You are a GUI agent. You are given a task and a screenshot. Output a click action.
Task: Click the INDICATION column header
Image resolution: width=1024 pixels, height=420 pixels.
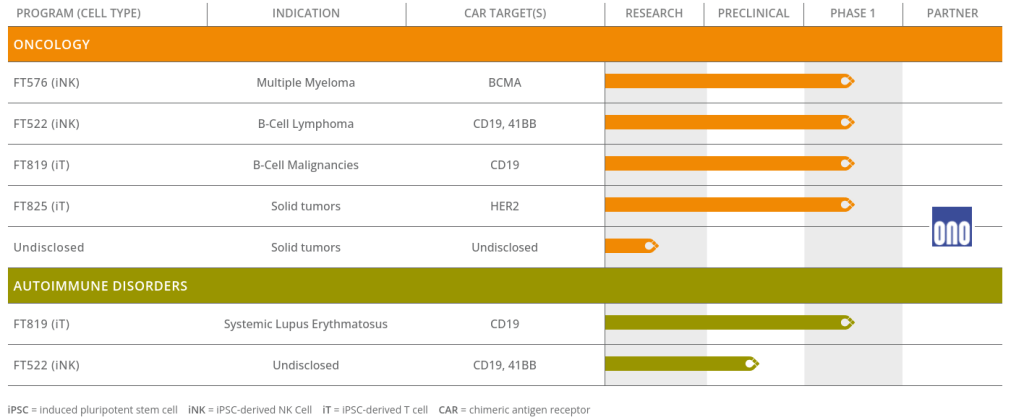point(306,14)
